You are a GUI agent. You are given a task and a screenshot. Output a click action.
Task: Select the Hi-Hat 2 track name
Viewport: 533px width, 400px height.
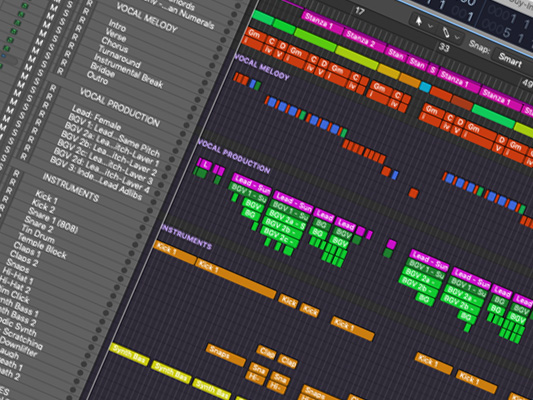coord(15,285)
